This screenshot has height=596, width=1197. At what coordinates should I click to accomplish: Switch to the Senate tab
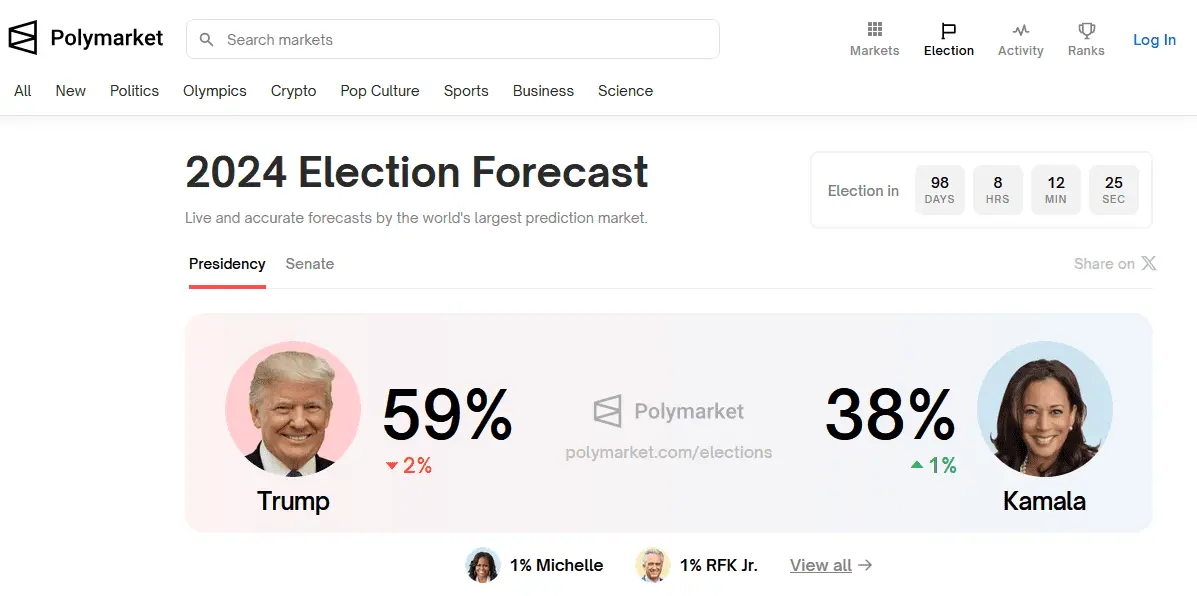coord(310,264)
